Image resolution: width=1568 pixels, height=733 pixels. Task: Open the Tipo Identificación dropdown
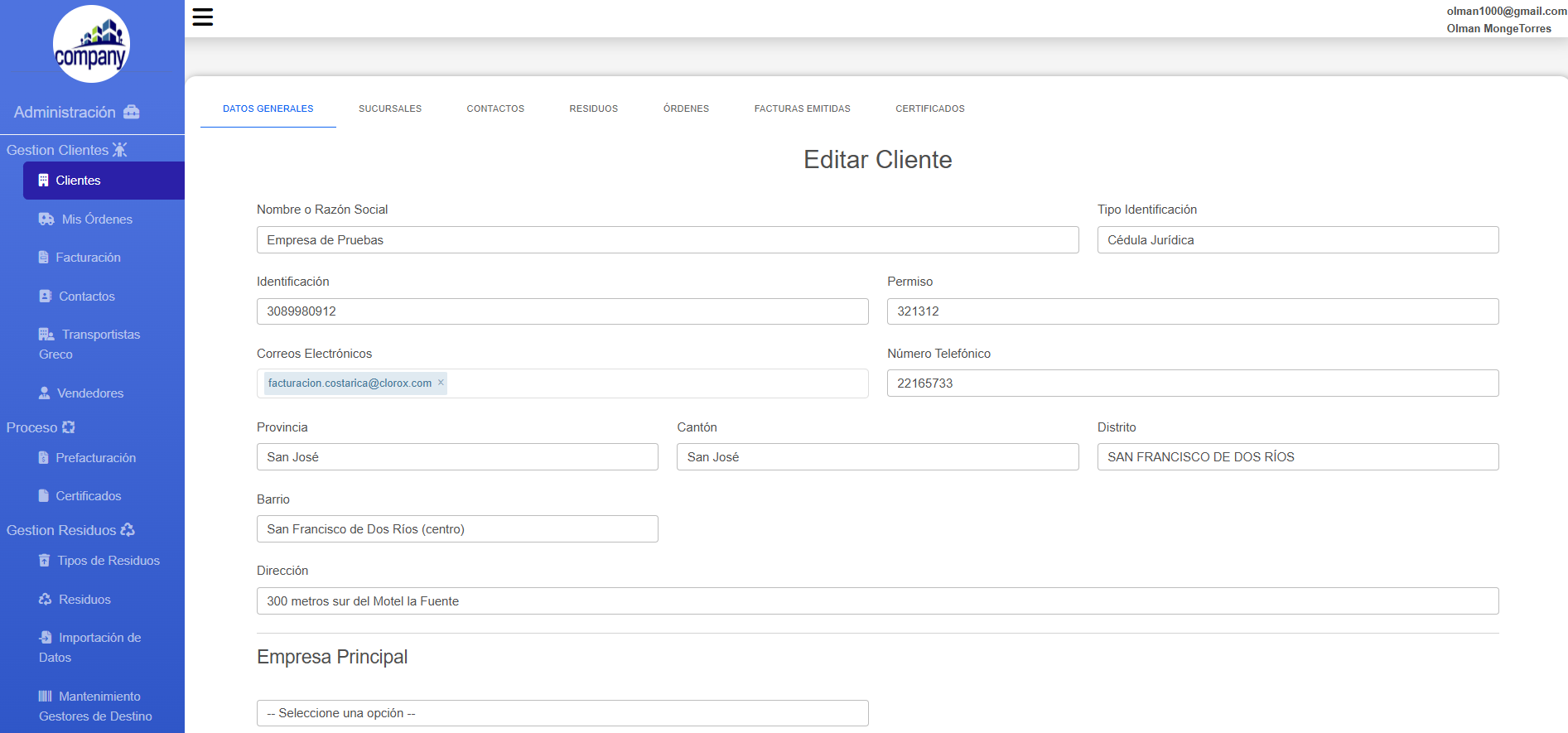[x=1297, y=240]
